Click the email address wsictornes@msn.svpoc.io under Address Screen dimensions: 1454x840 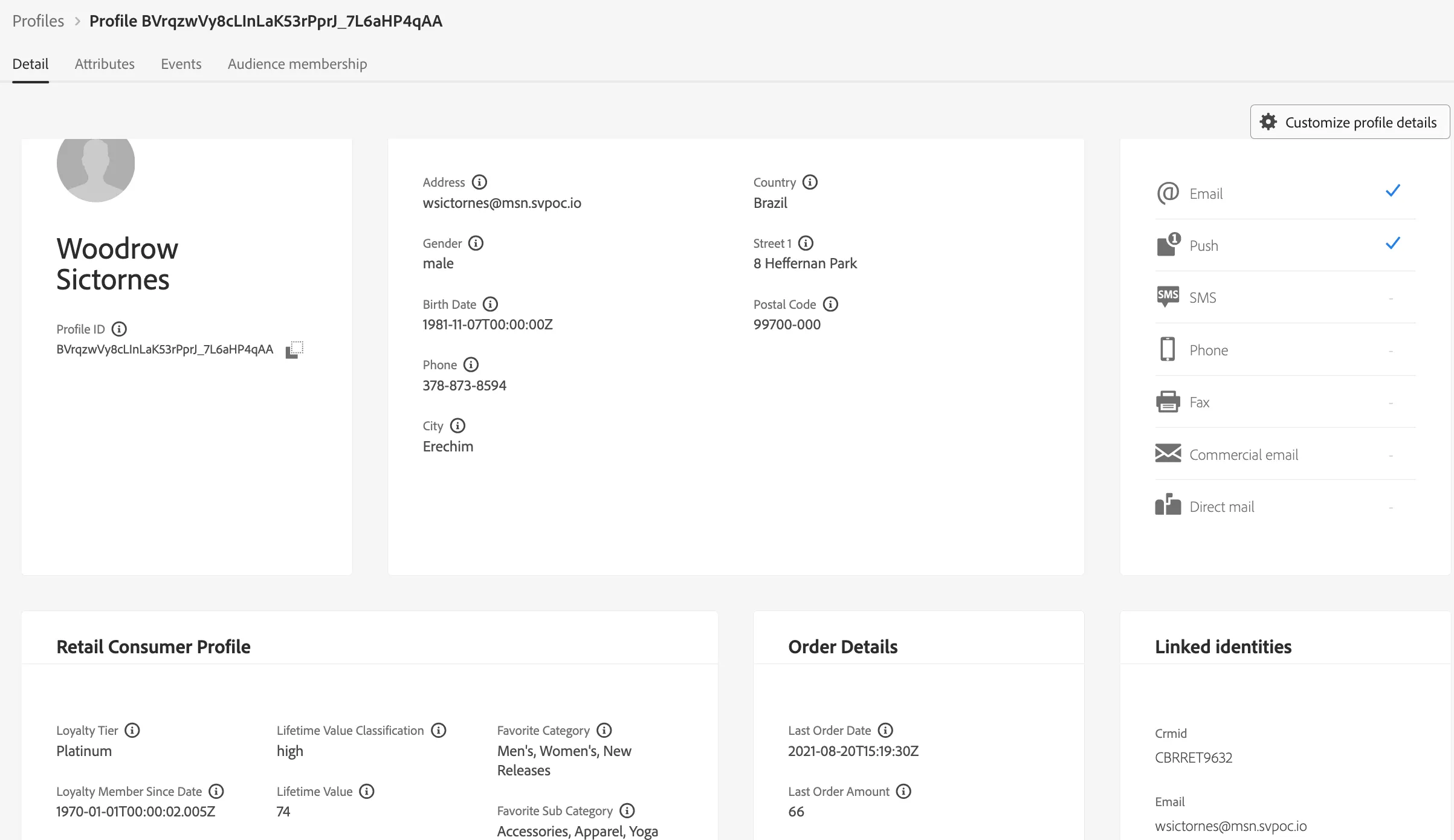pyautogui.click(x=502, y=203)
